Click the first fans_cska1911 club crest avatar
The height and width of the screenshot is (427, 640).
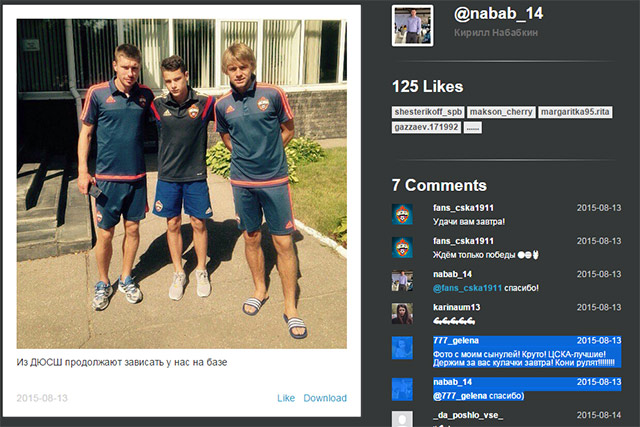402,214
